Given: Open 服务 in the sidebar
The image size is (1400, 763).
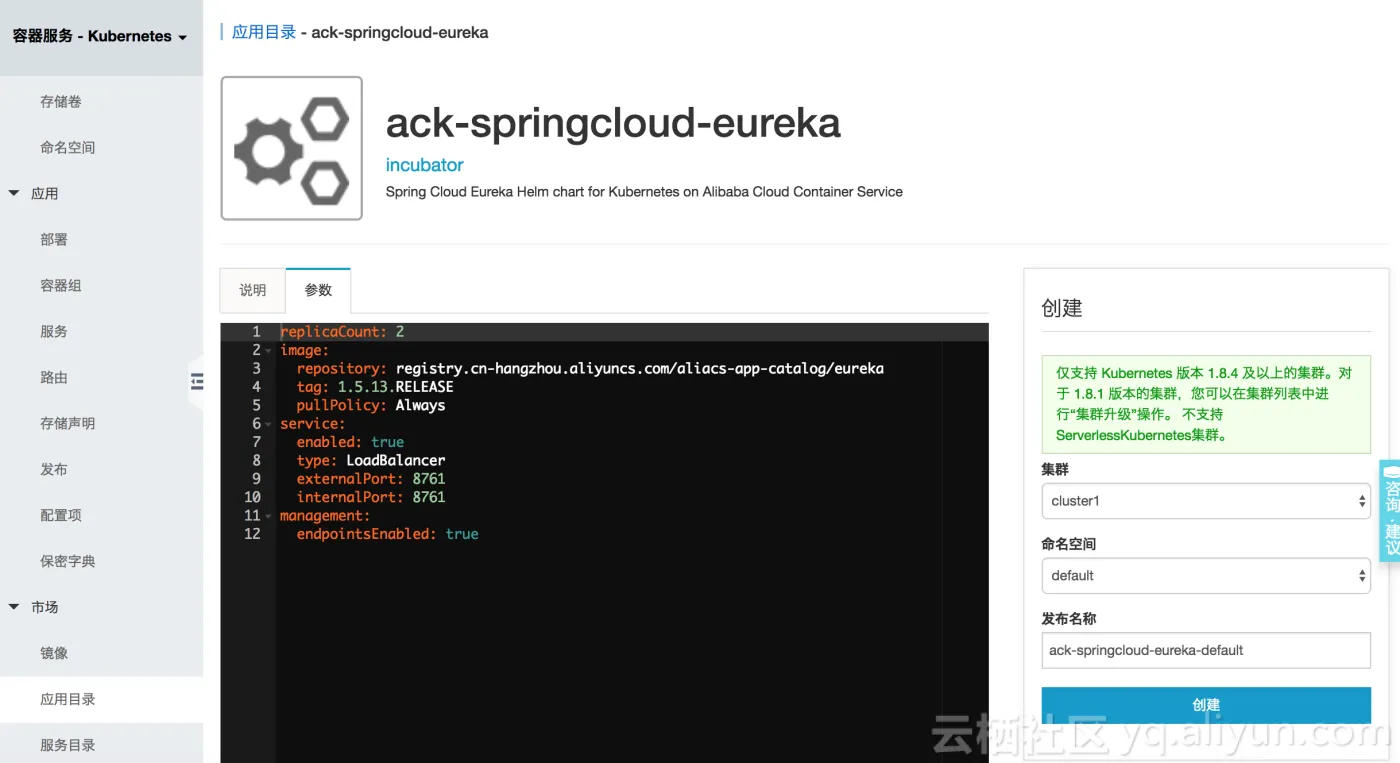Looking at the screenshot, I should (x=54, y=331).
